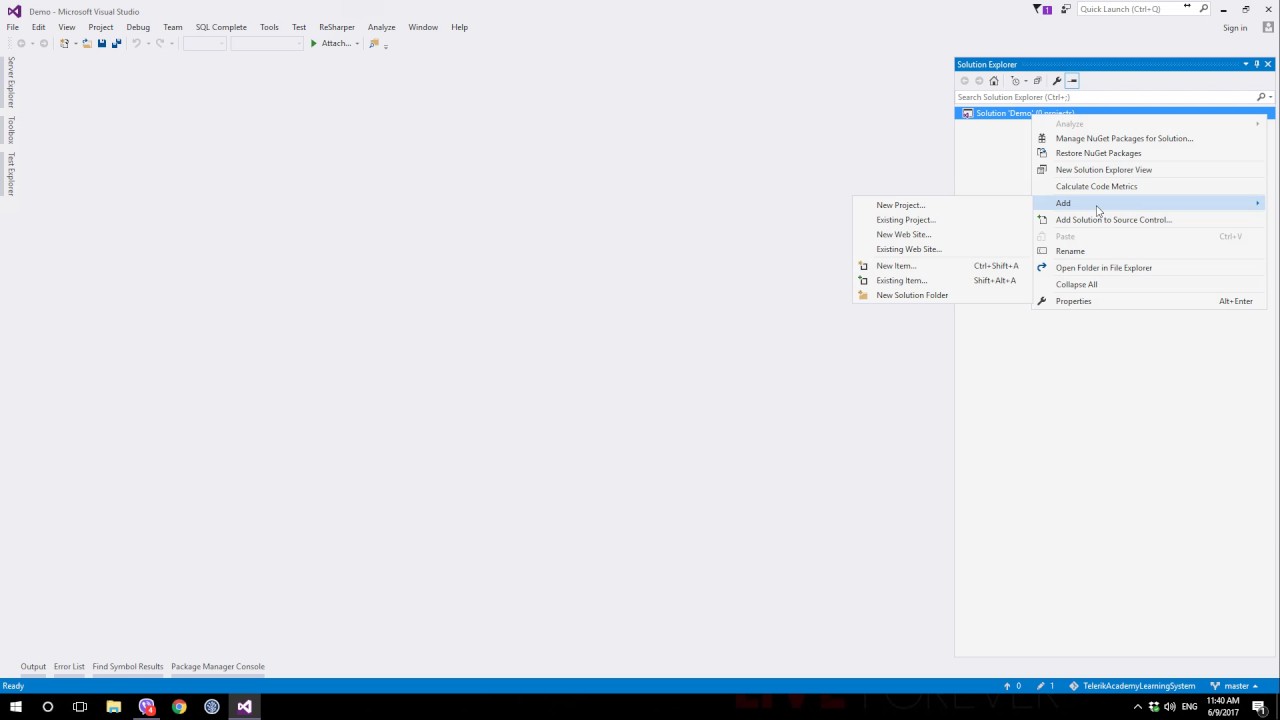
Task: Open the toolbar overflow options arrow
Action: (386, 44)
